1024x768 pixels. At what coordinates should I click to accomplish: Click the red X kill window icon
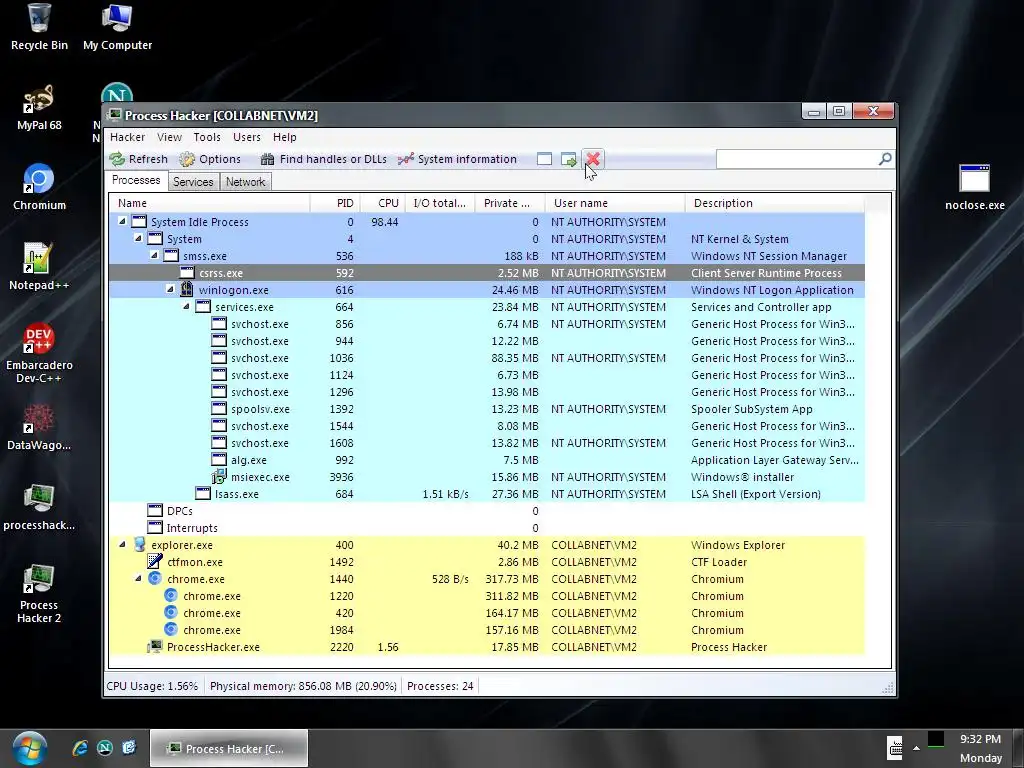(x=593, y=159)
